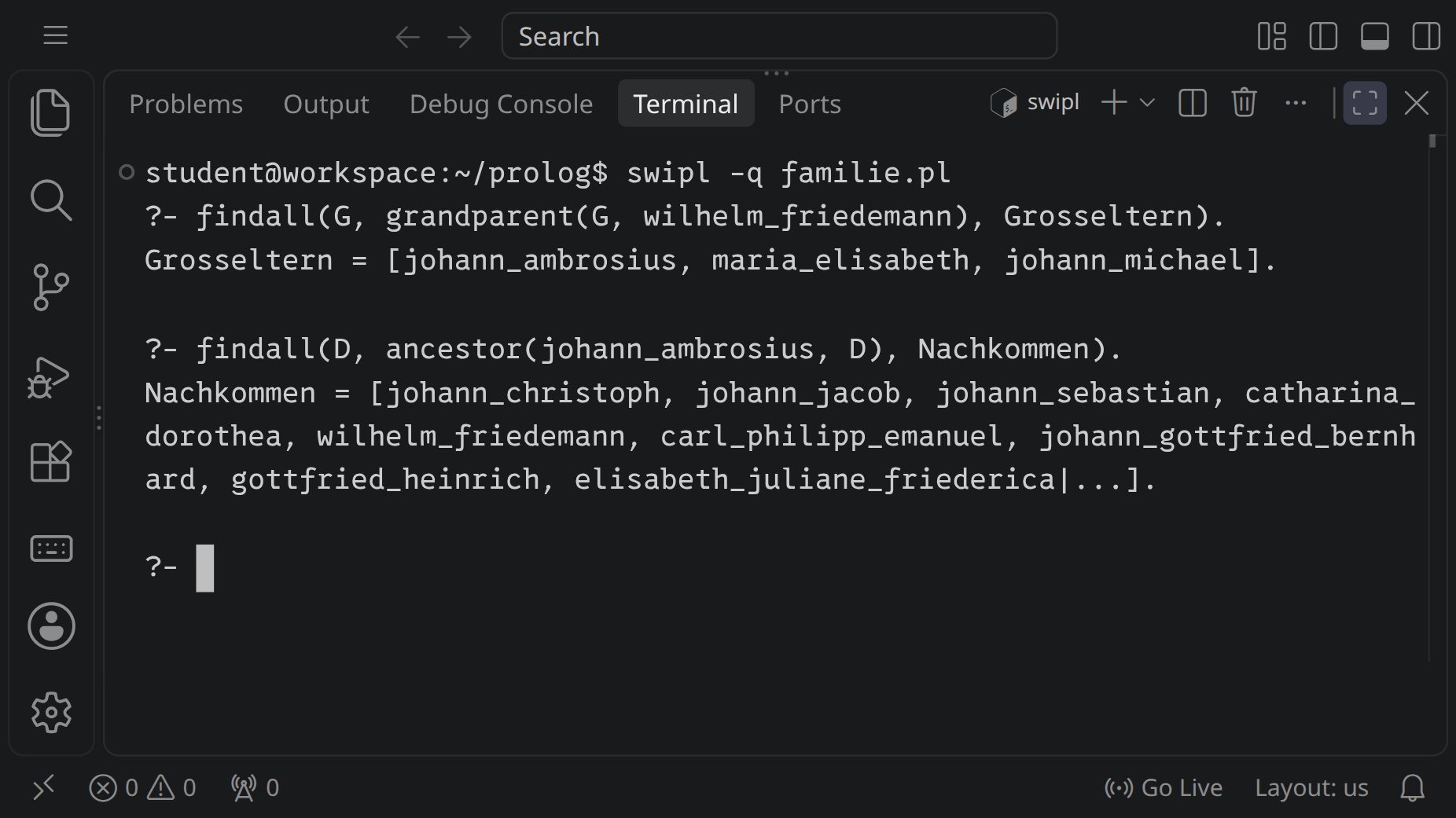This screenshot has width=1456, height=818.
Task: Click Go Live in status bar
Action: pyautogui.click(x=1164, y=787)
